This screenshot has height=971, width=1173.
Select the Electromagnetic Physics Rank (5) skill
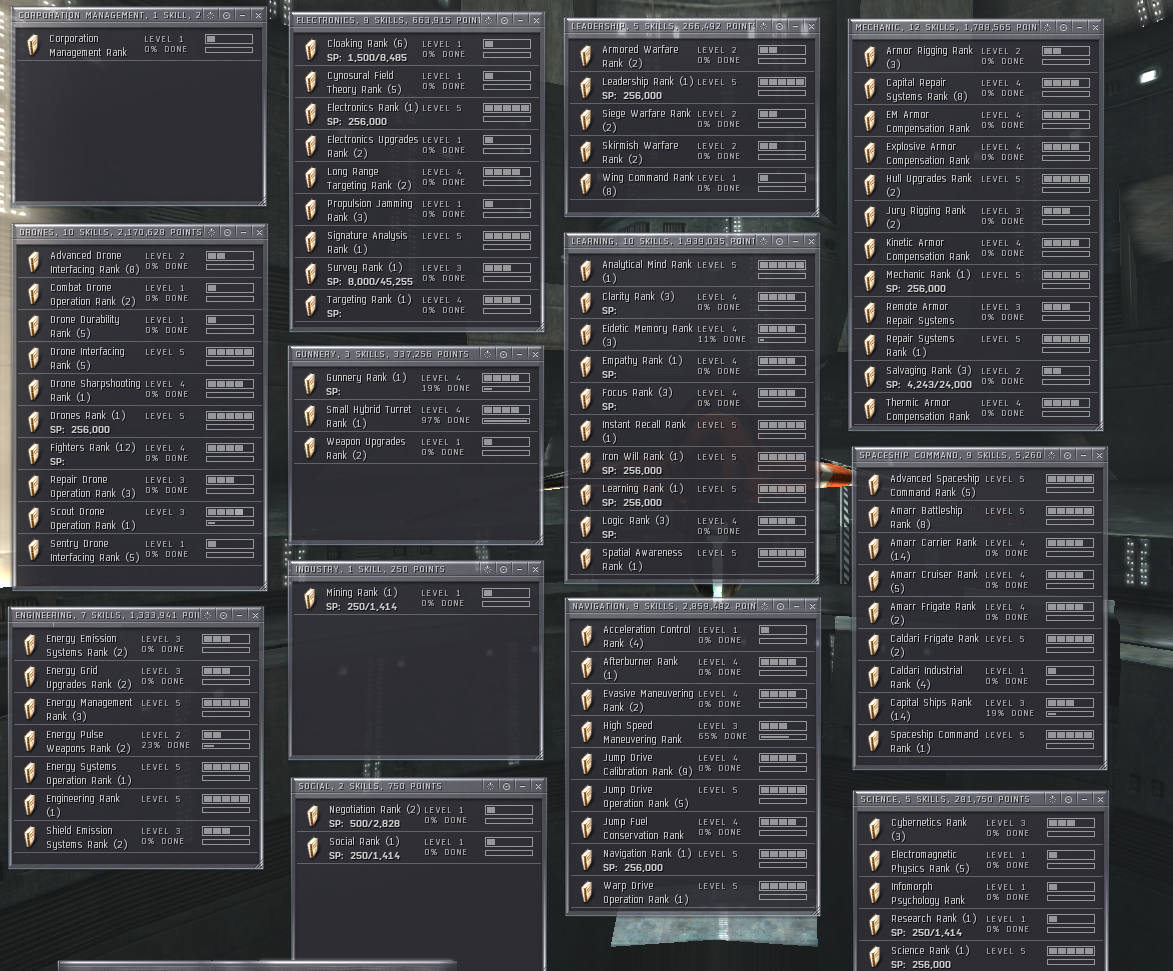pyautogui.click(x=981, y=861)
